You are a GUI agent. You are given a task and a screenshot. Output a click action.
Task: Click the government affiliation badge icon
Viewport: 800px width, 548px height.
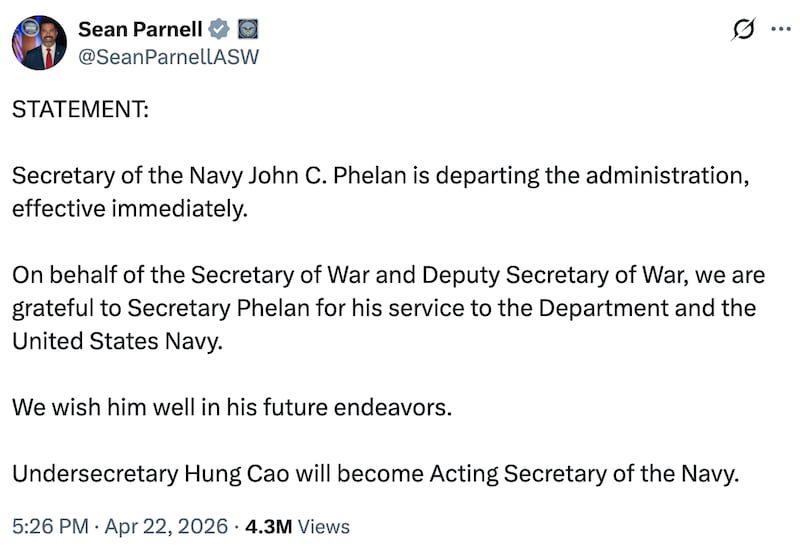coord(248,30)
